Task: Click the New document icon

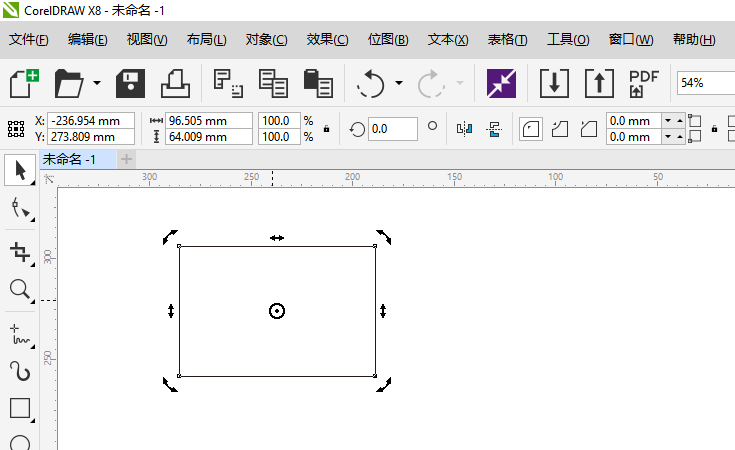Action: tap(25, 83)
